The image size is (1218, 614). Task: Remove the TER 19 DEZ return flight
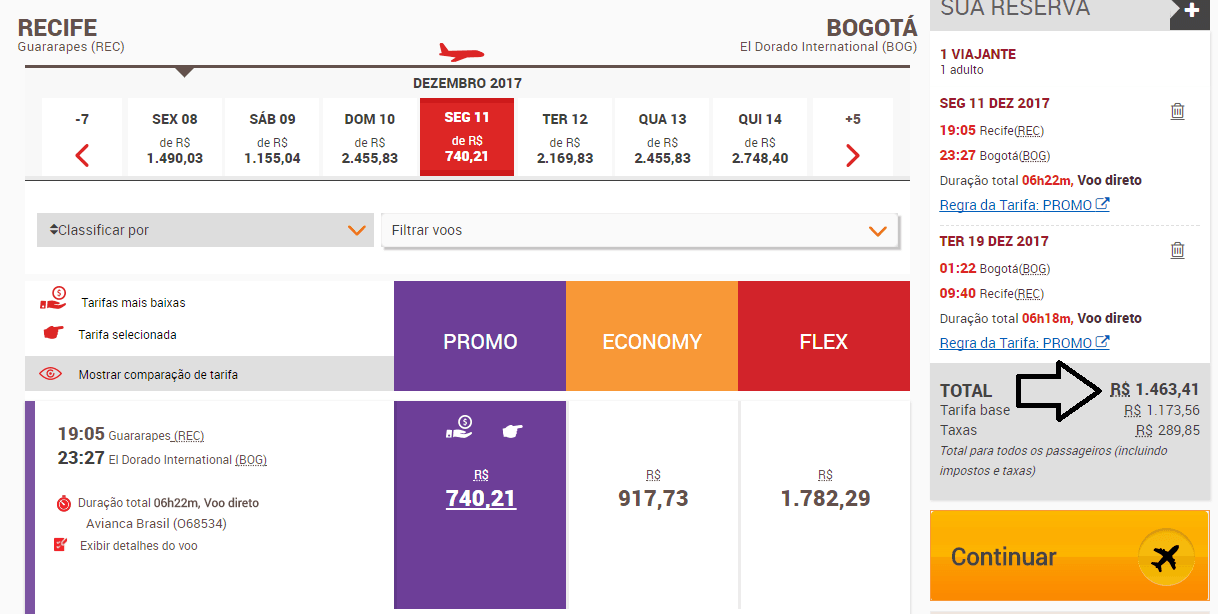point(1177,250)
